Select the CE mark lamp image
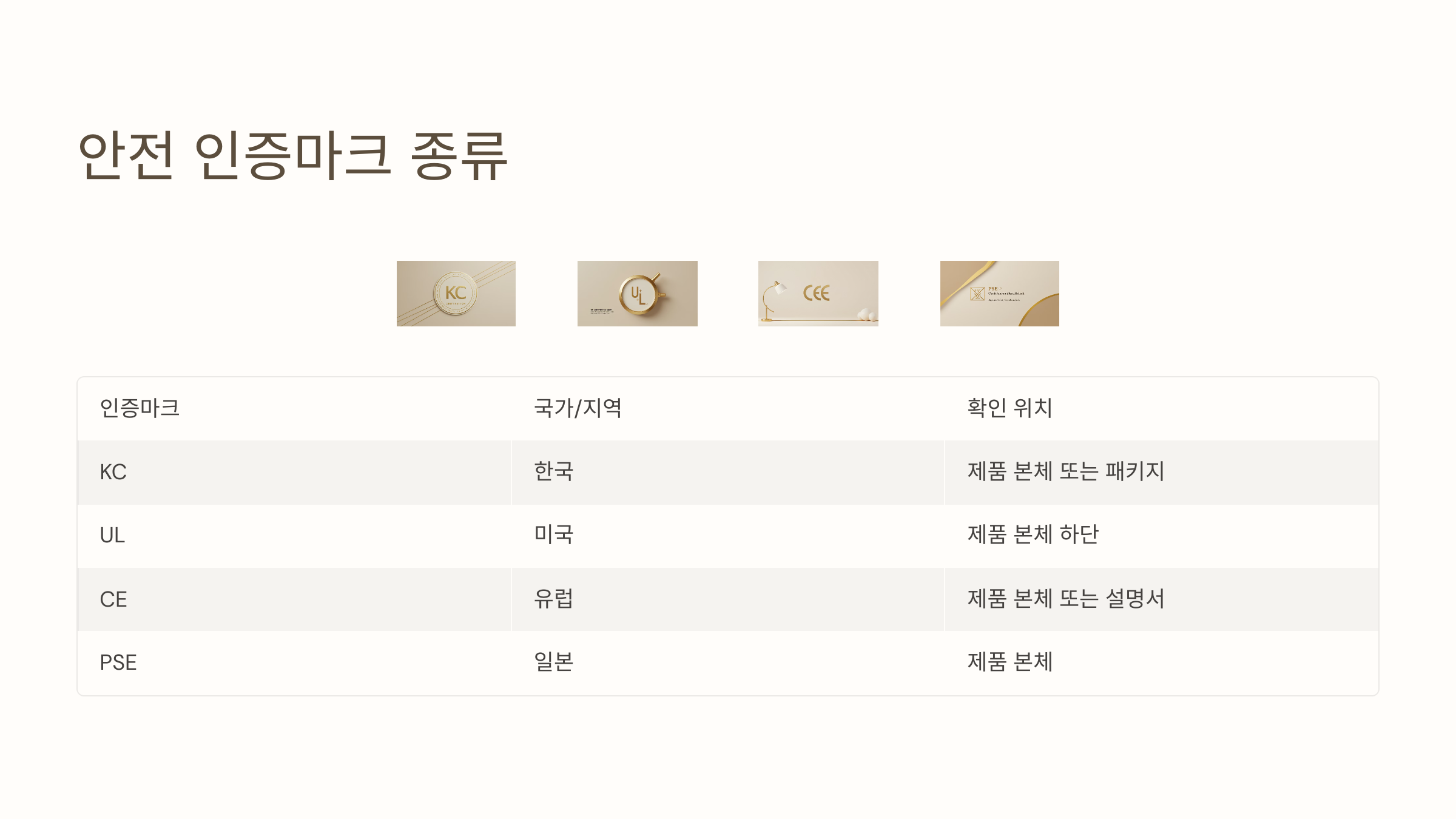The image size is (1456, 819). (818, 294)
